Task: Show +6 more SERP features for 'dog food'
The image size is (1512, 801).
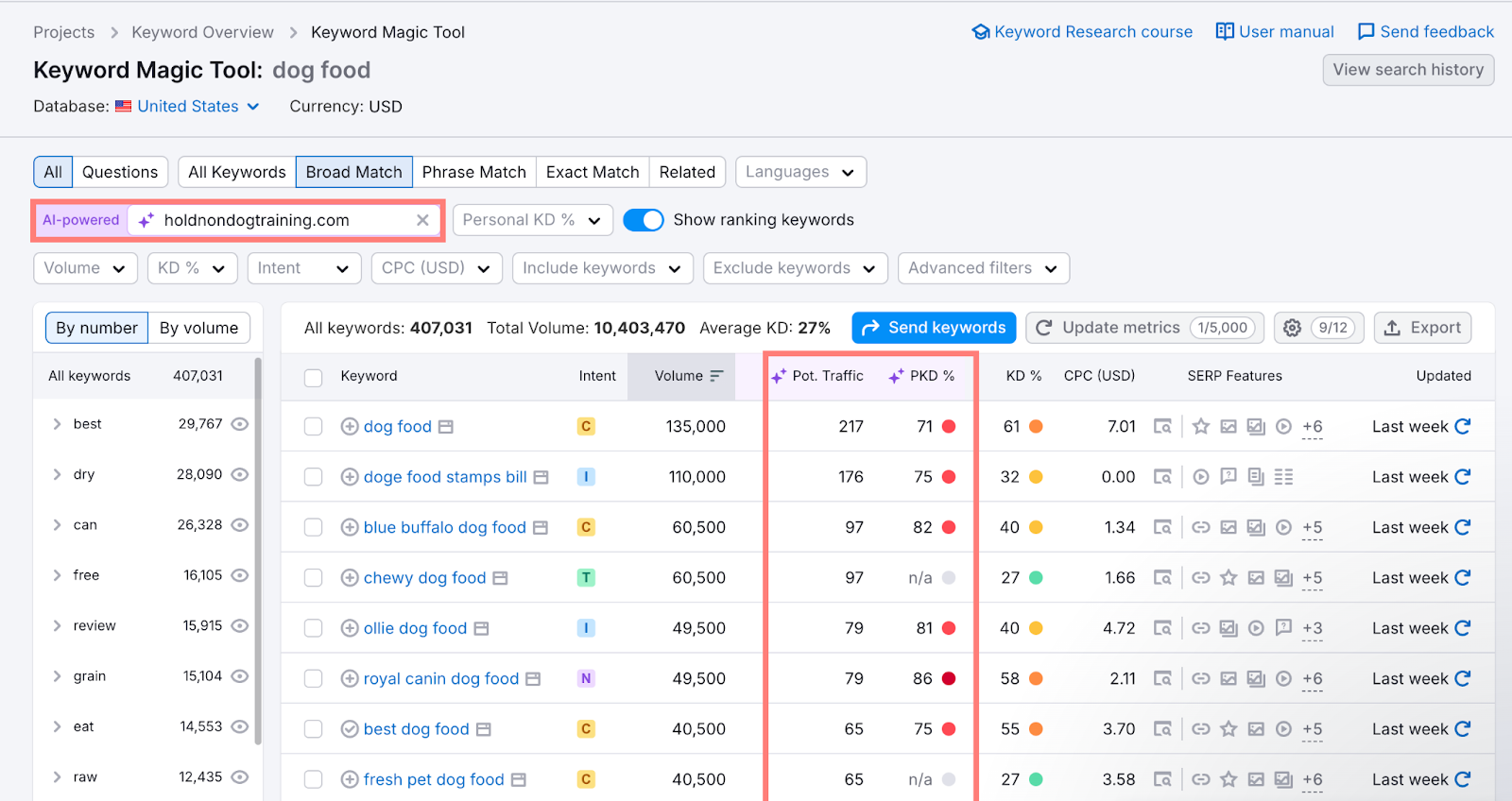Action: pyautogui.click(x=1312, y=427)
